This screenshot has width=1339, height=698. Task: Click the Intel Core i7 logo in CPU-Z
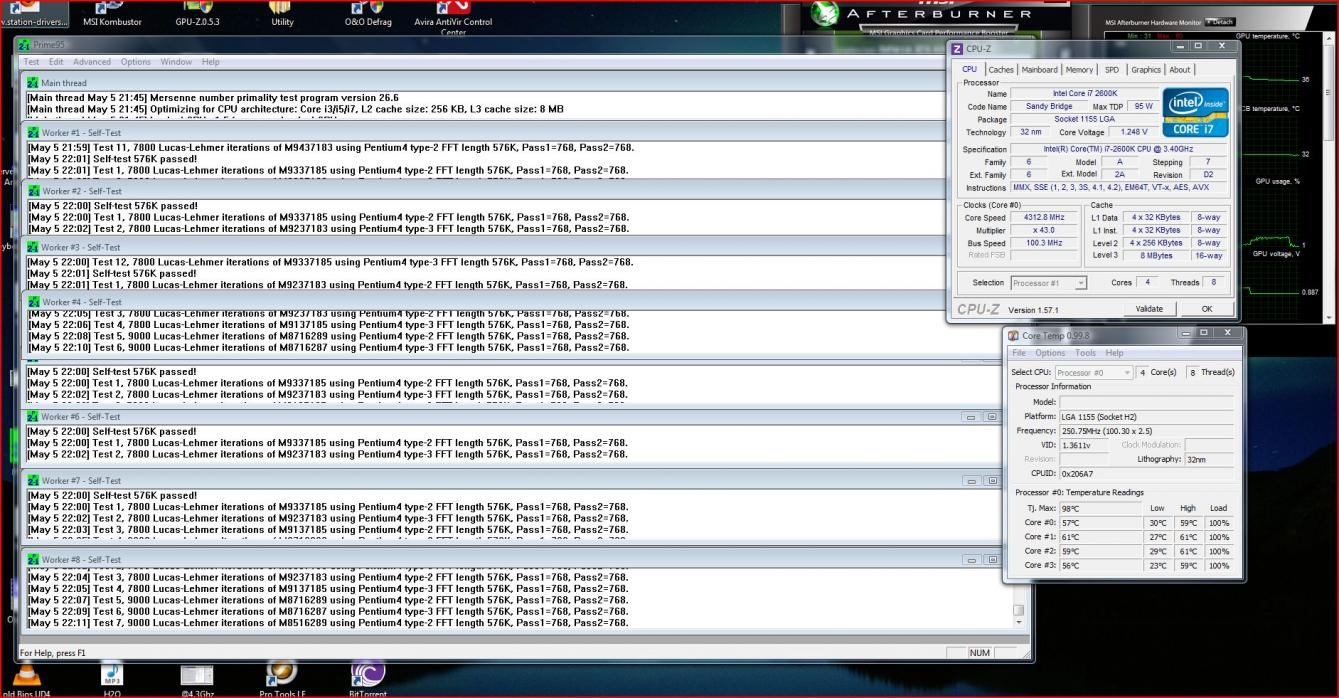pos(1196,113)
